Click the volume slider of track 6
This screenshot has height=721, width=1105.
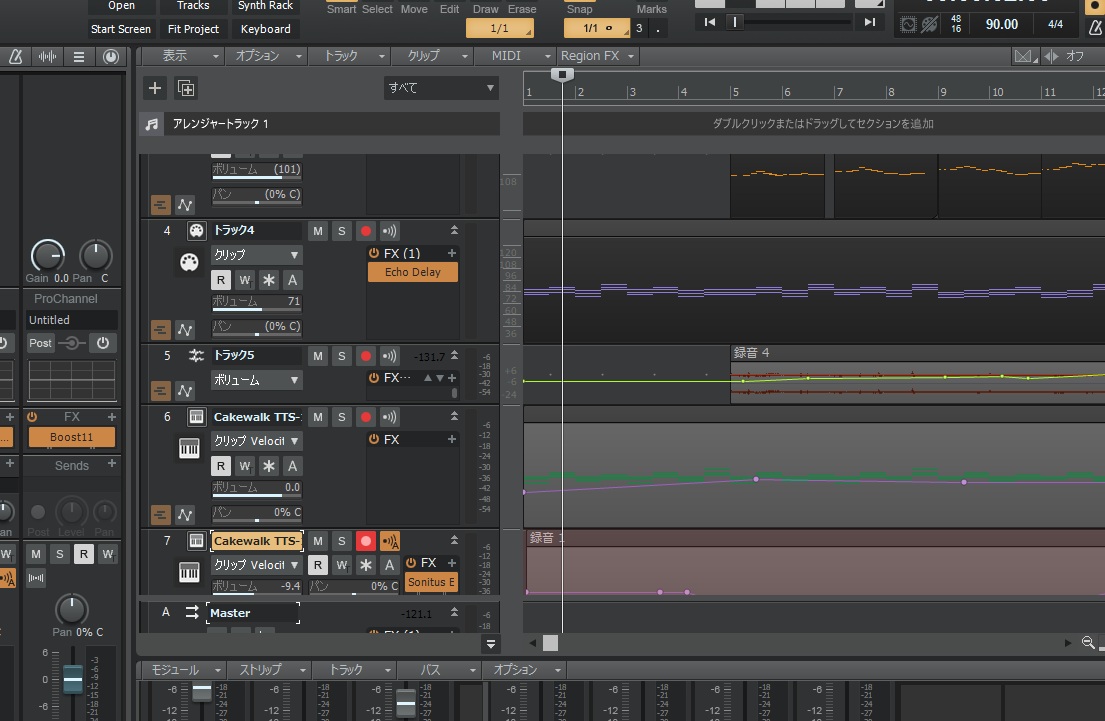tap(256, 488)
